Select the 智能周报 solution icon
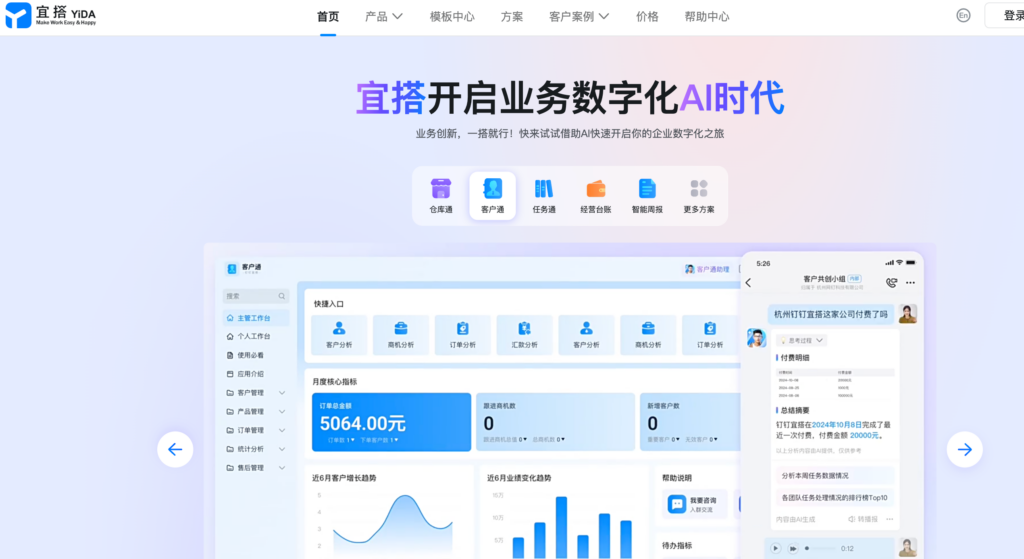The width and height of the screenshot is (1024, 559). [647, 195]
